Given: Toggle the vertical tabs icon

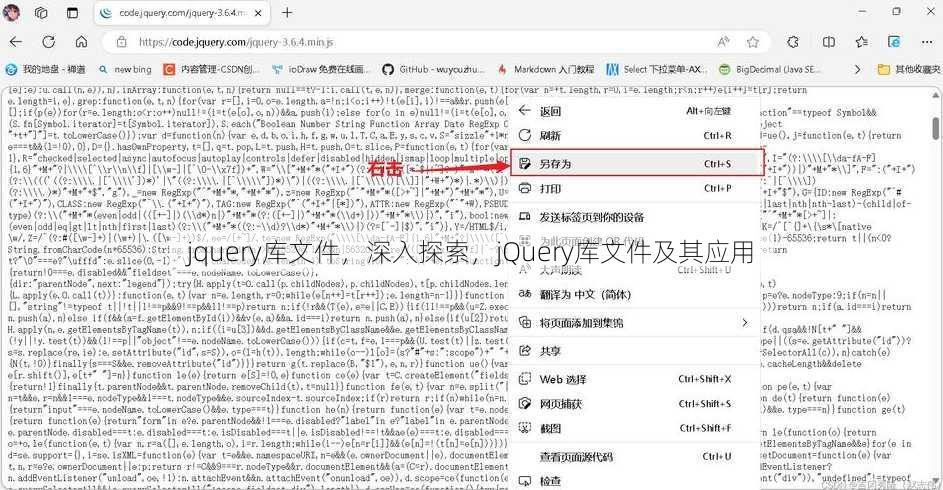Looking at the screenshot, I should [x=72, y=12].
